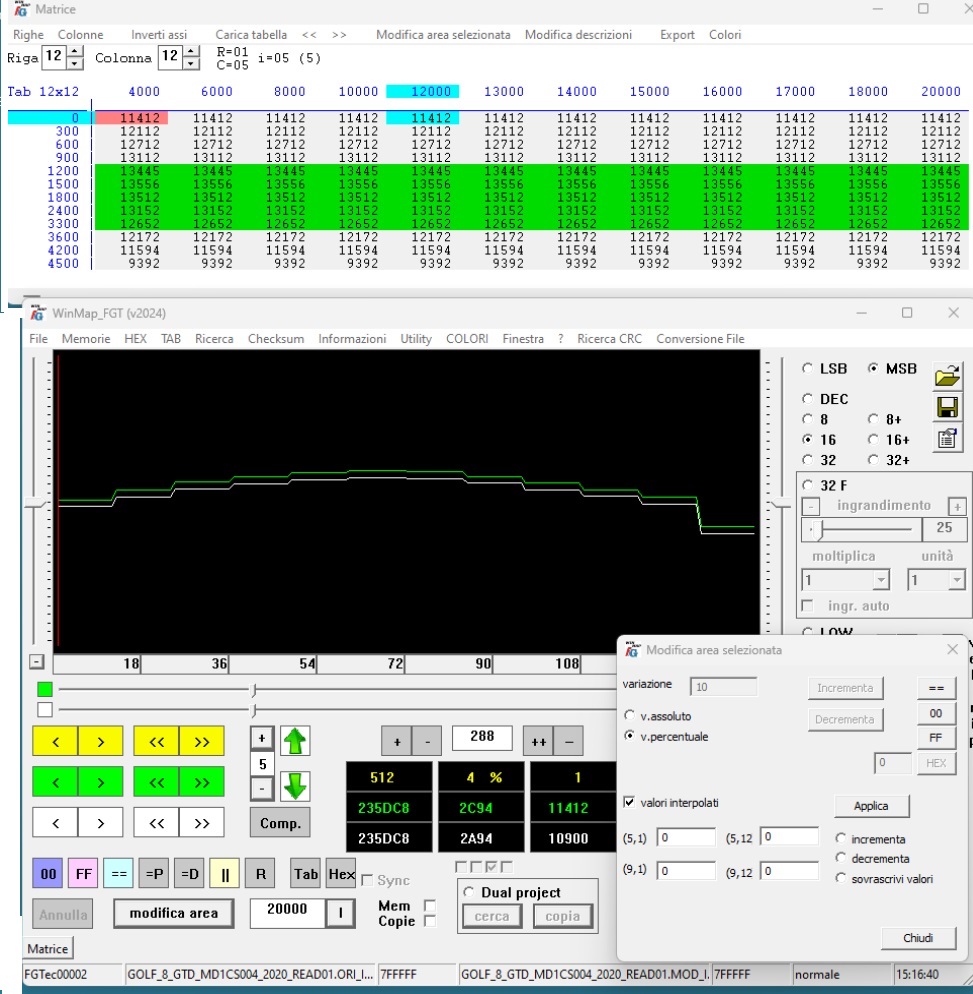Click the clipboard icon under the save icon
This screenshot has height=994, width=973.
[946, 438]
